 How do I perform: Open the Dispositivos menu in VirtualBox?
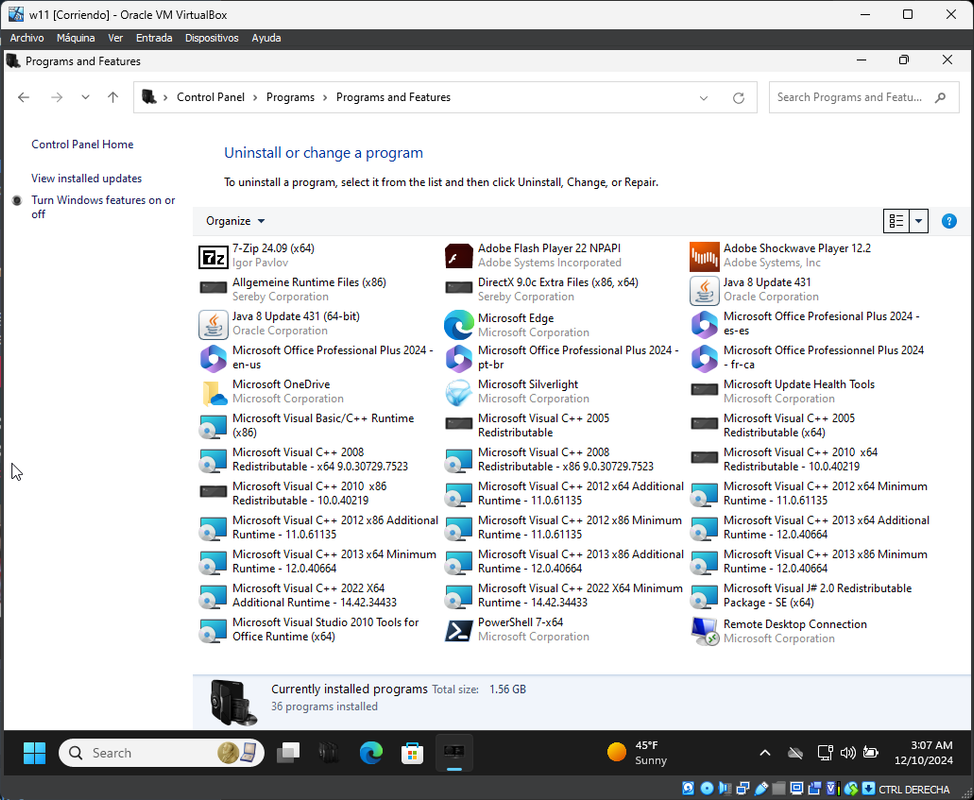(x=212, y=38)
